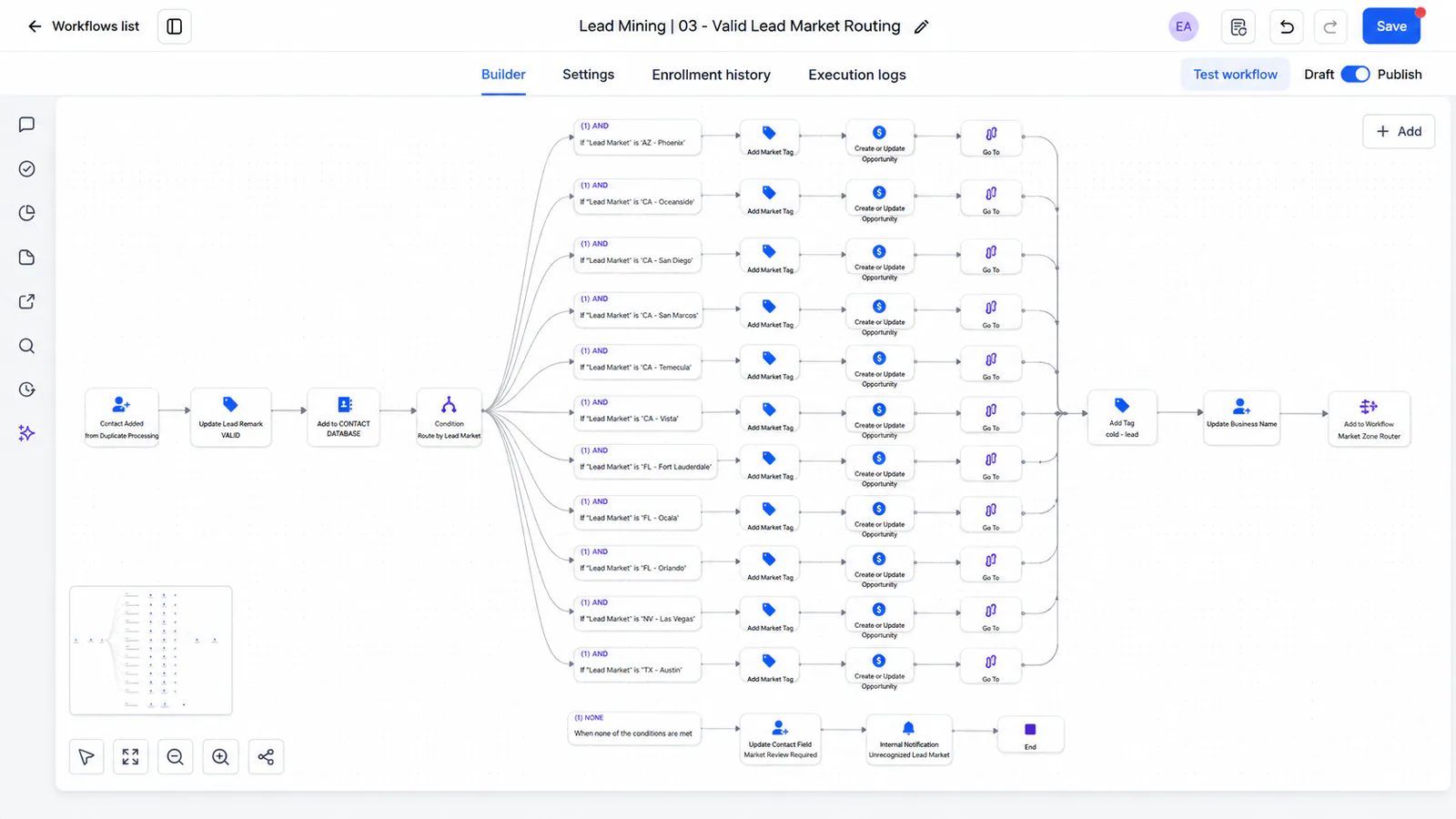Select the Add to CONTACT DATABASE node
This screenshot has height=819, width=1456.
tap(343, 418)
